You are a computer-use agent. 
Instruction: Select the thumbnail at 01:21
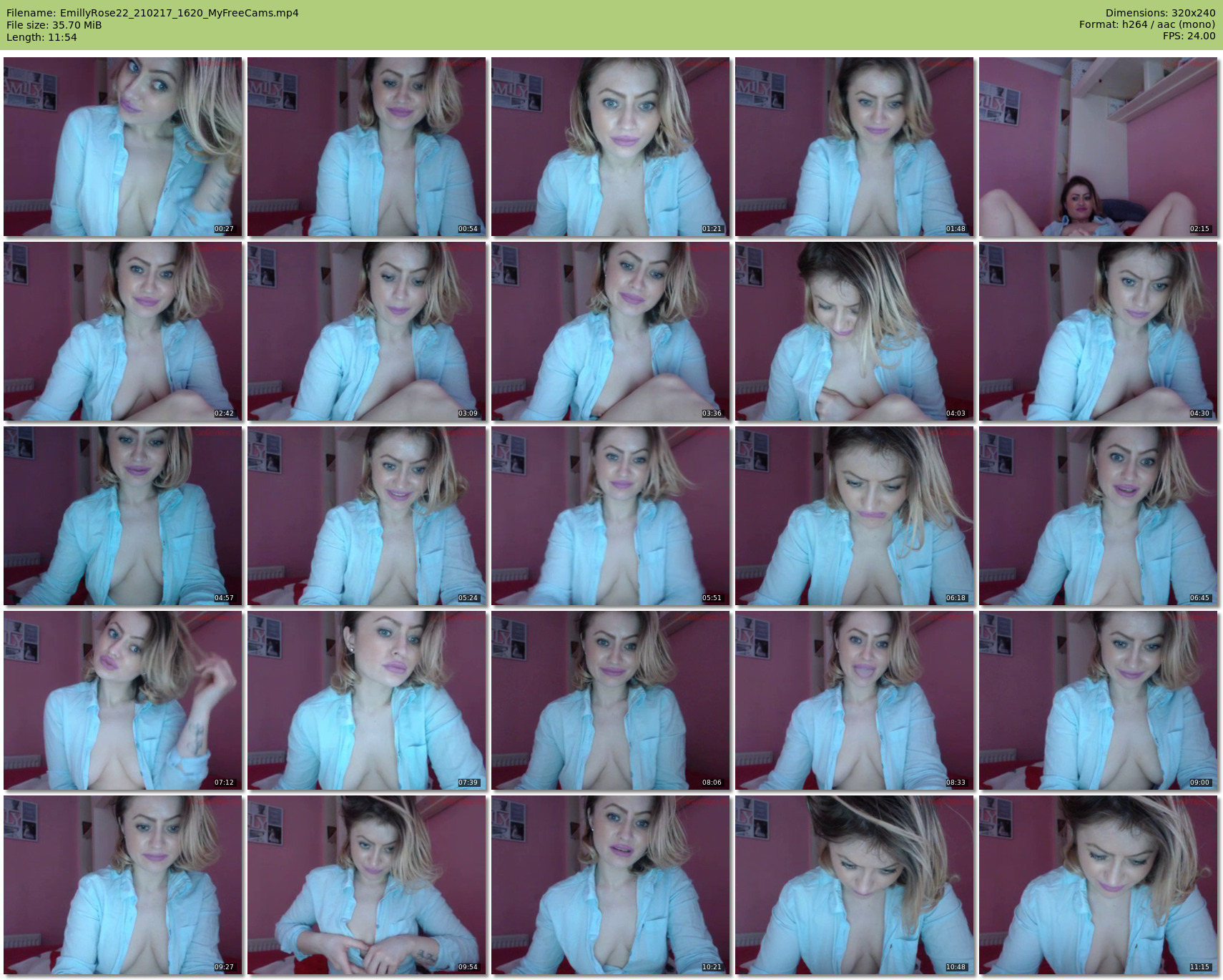610,147
